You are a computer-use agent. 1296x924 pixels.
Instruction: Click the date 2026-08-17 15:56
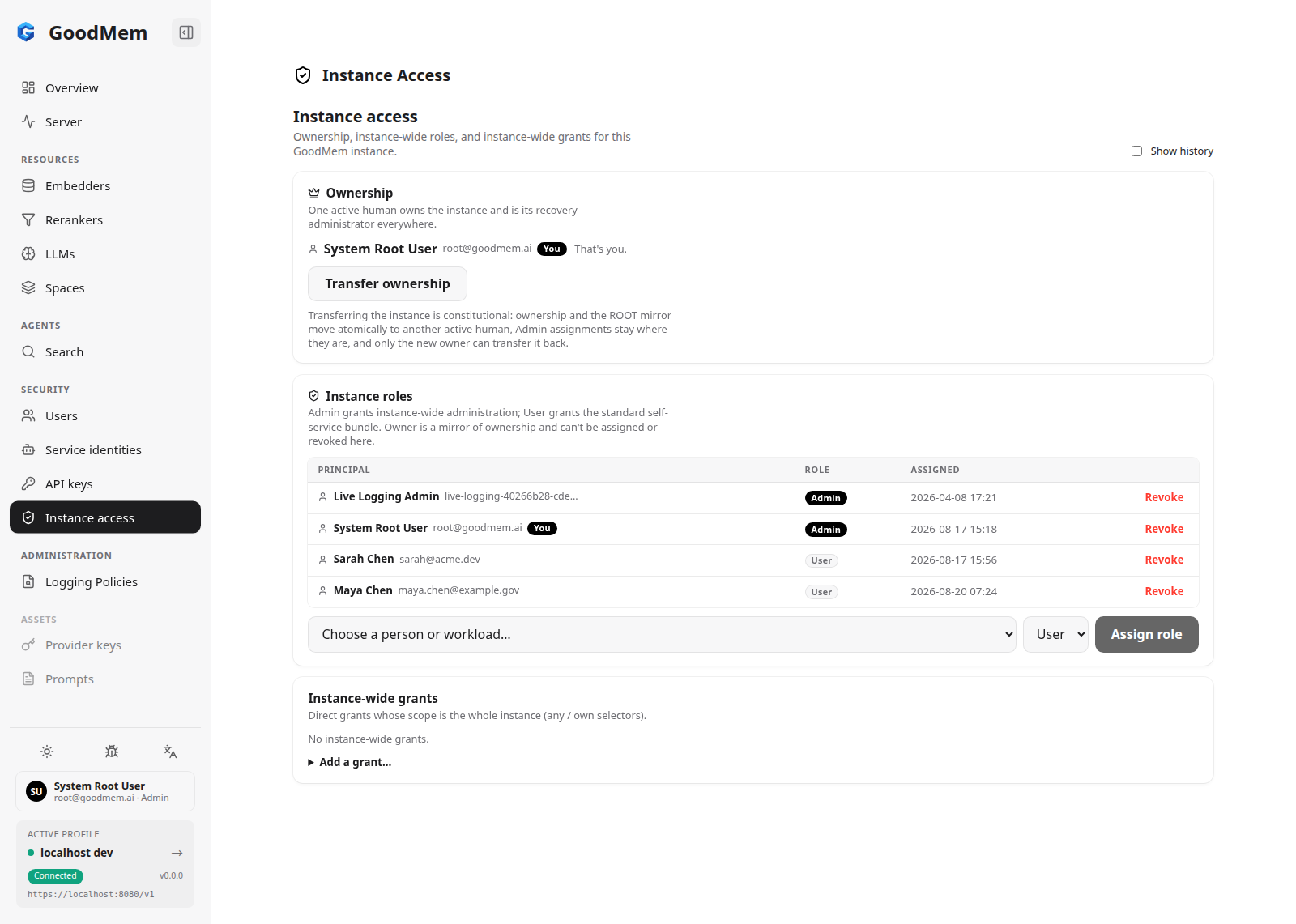pos(953,560)
